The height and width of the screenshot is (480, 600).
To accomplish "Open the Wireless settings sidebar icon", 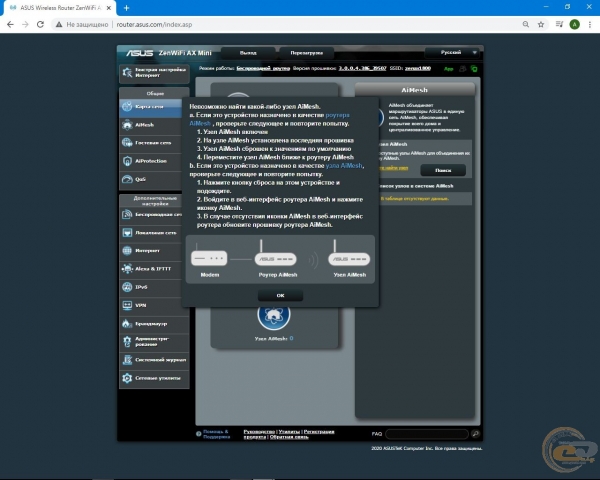I will pos(127,214).
